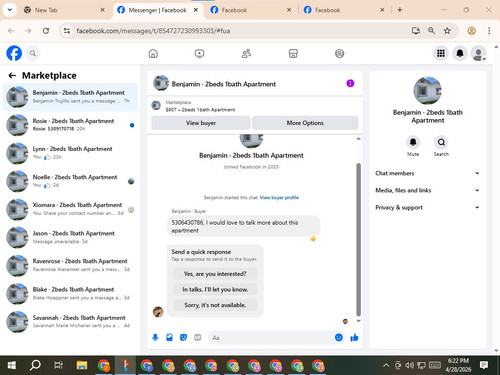Open Chrome three-dot menu
This screenshot has height=375, width=500.
click(x=489, y=31)
